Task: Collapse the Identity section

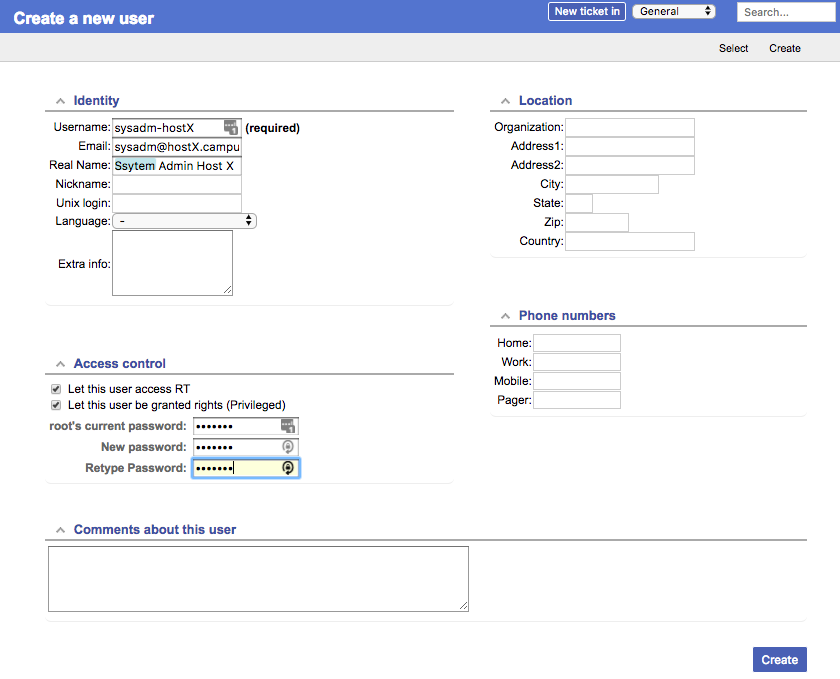Action: click(x=61, y=100)
